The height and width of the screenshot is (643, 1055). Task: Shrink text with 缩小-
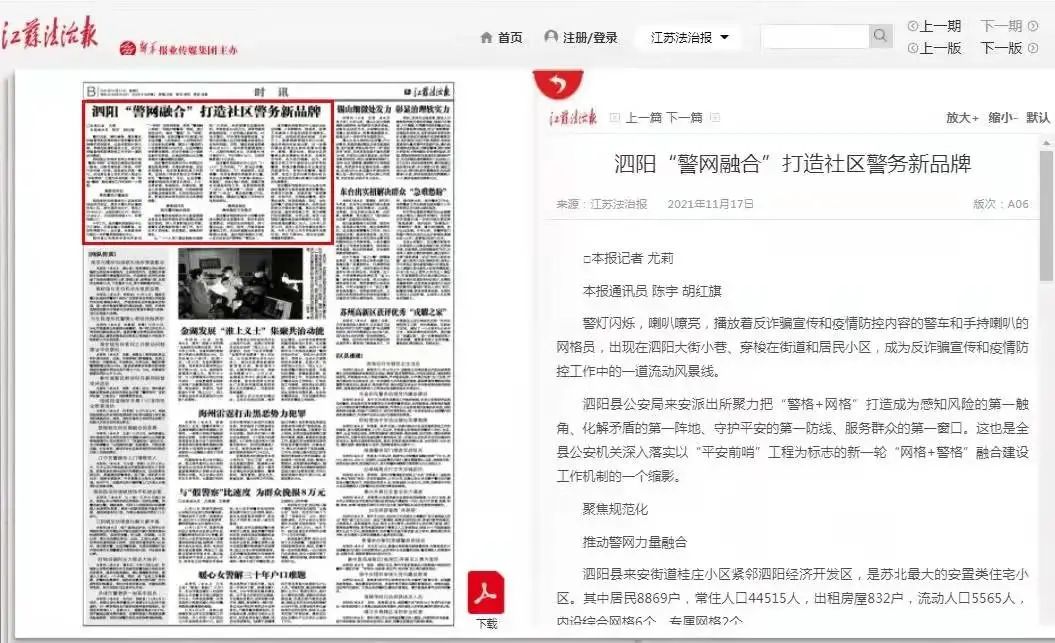point(1003,118)
